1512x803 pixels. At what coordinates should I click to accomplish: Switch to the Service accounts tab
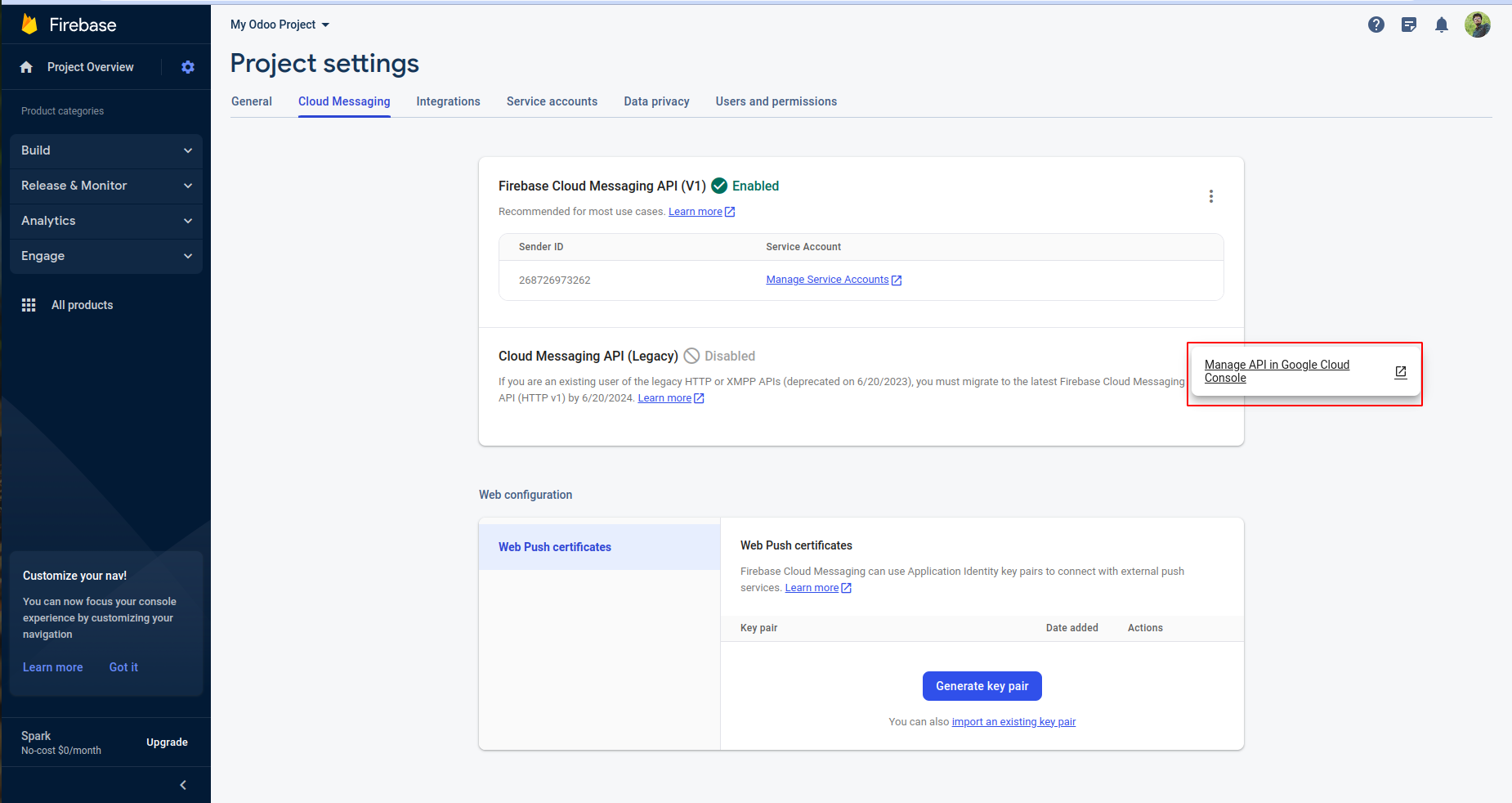[552, 101]
